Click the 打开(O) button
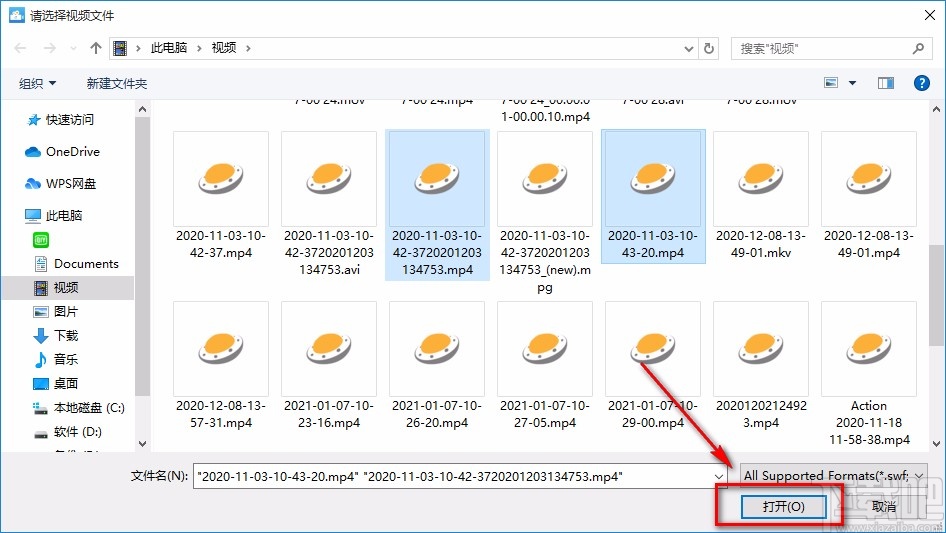The image size is (946, 533). pos(783,506)
